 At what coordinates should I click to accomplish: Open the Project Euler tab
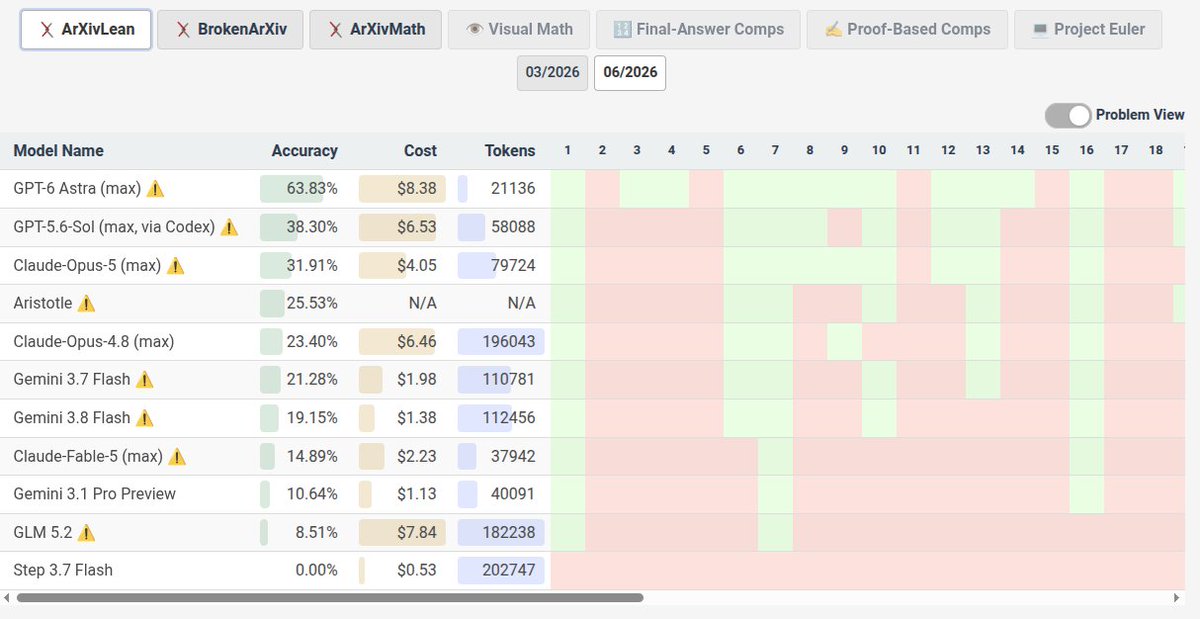pos(1087,29)
